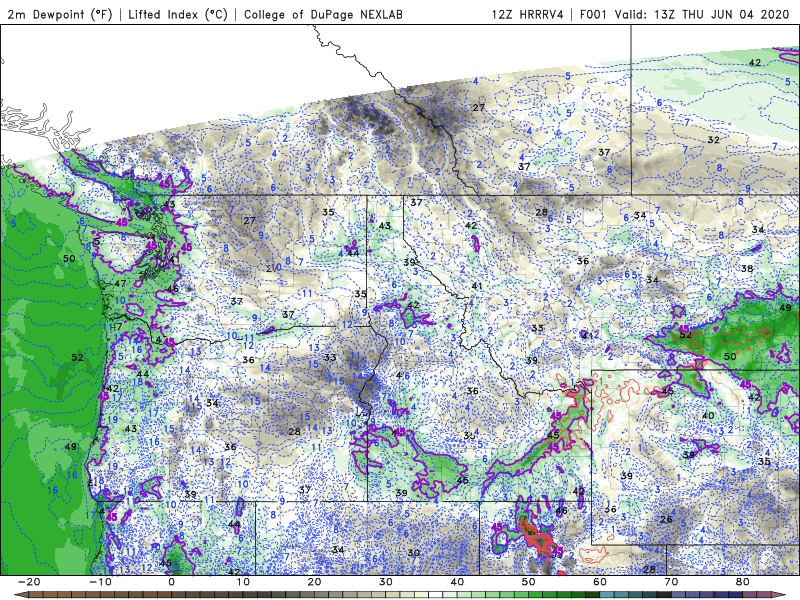The height and width of the screenshot is (600, 800).
Task: Click the '70' color scale label
Action: [x=671, y=582]
